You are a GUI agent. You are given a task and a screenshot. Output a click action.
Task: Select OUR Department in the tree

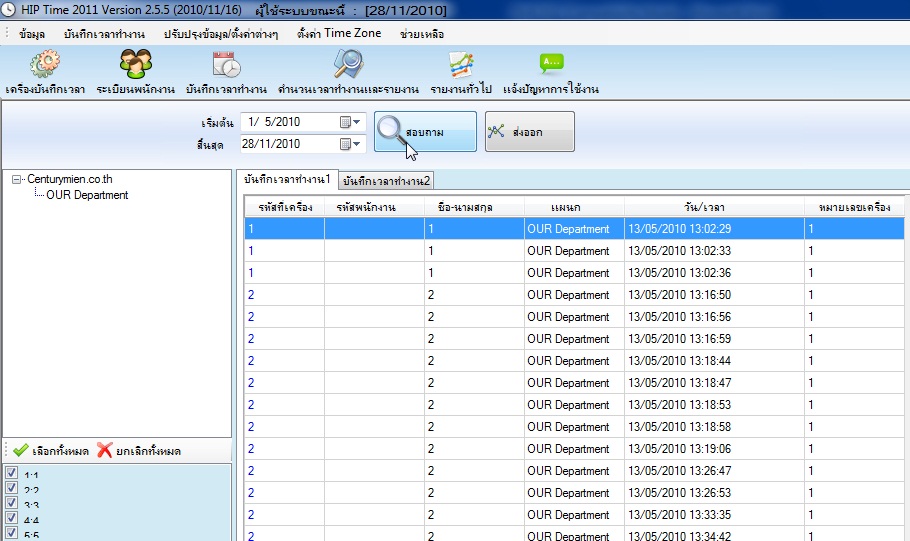click(87, 195)
